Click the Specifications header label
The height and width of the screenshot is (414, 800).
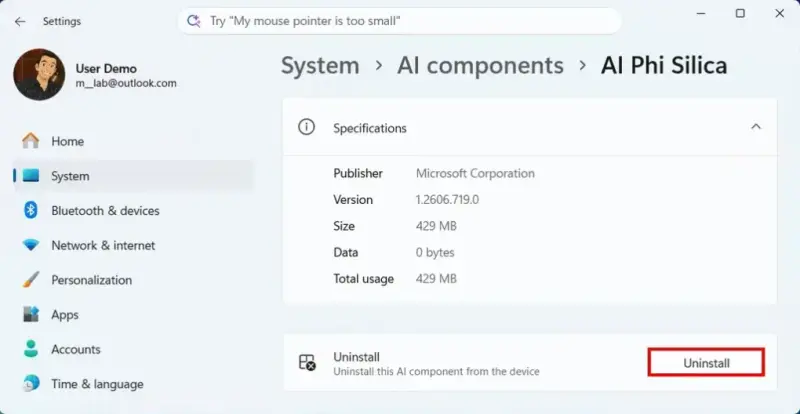370,128
